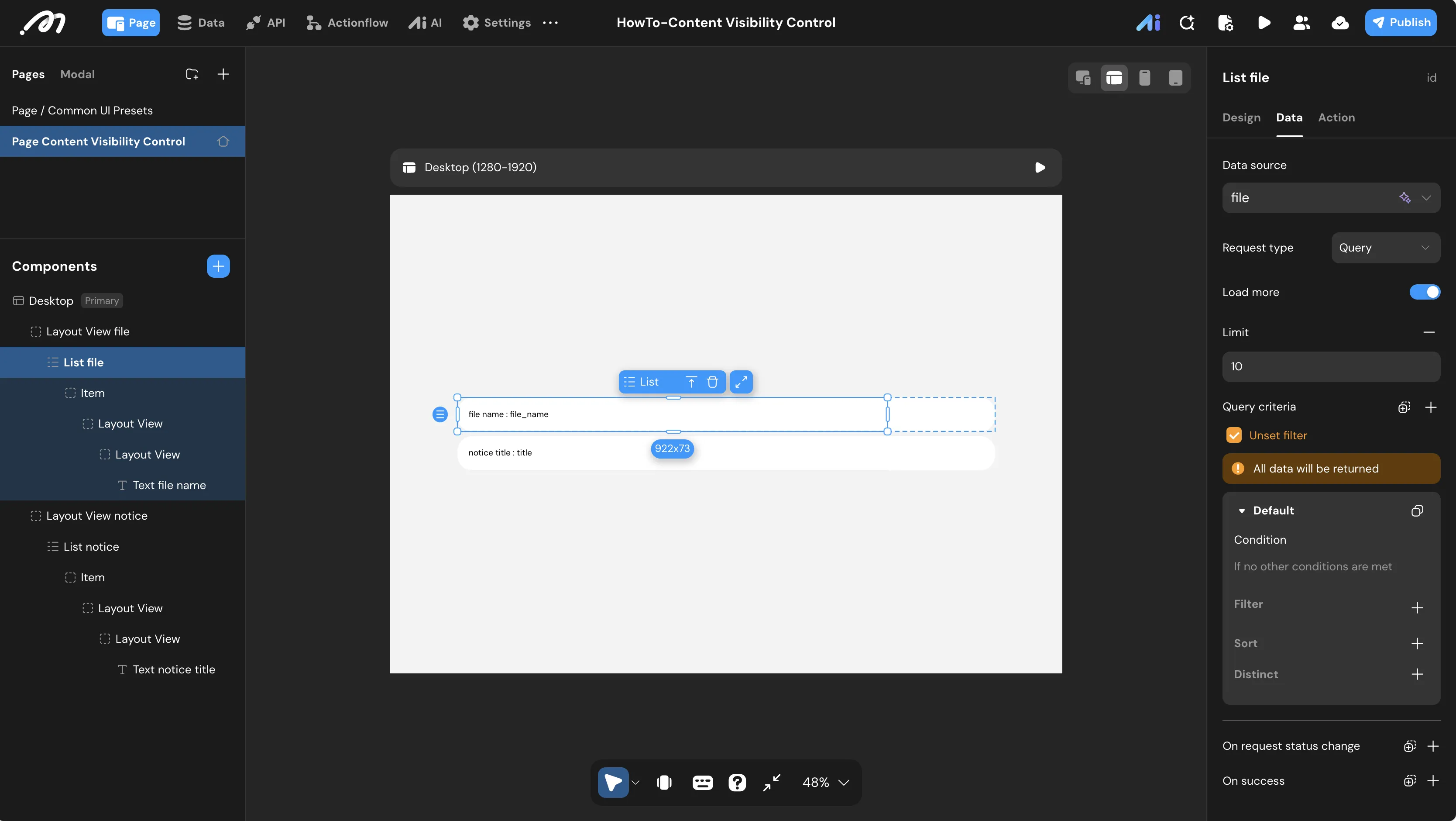This screenshot has width=1456, height=821.
Task: Switch to the Action tab
Action: [x=1336, y=117]
